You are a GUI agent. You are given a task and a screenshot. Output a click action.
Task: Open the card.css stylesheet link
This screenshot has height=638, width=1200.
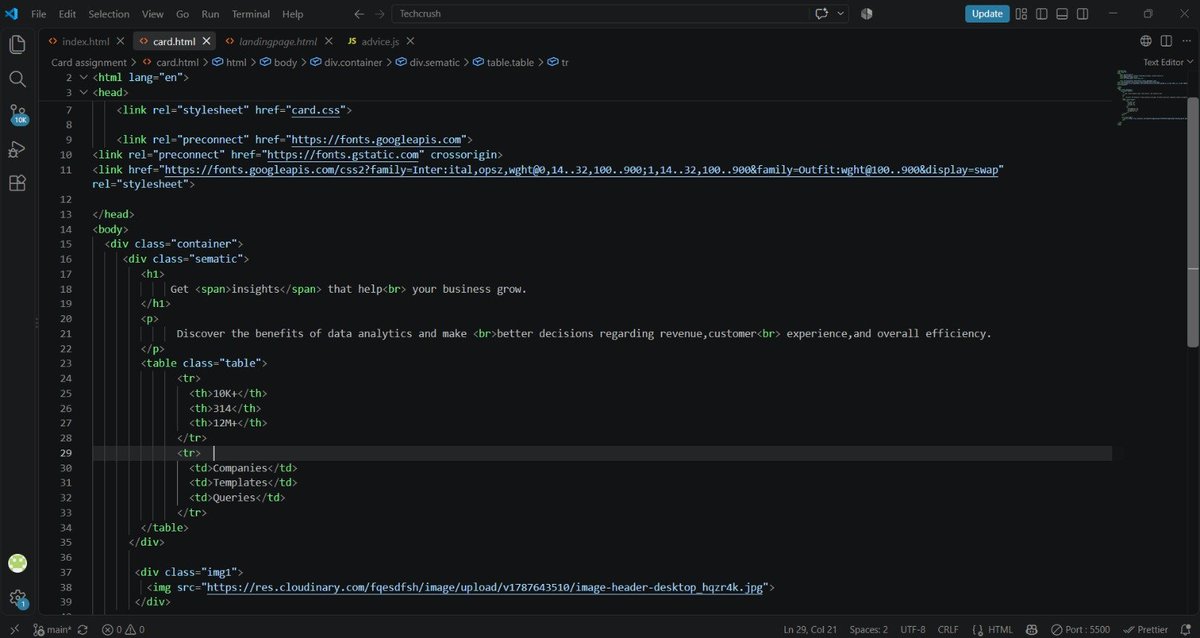tap(315, 110)
